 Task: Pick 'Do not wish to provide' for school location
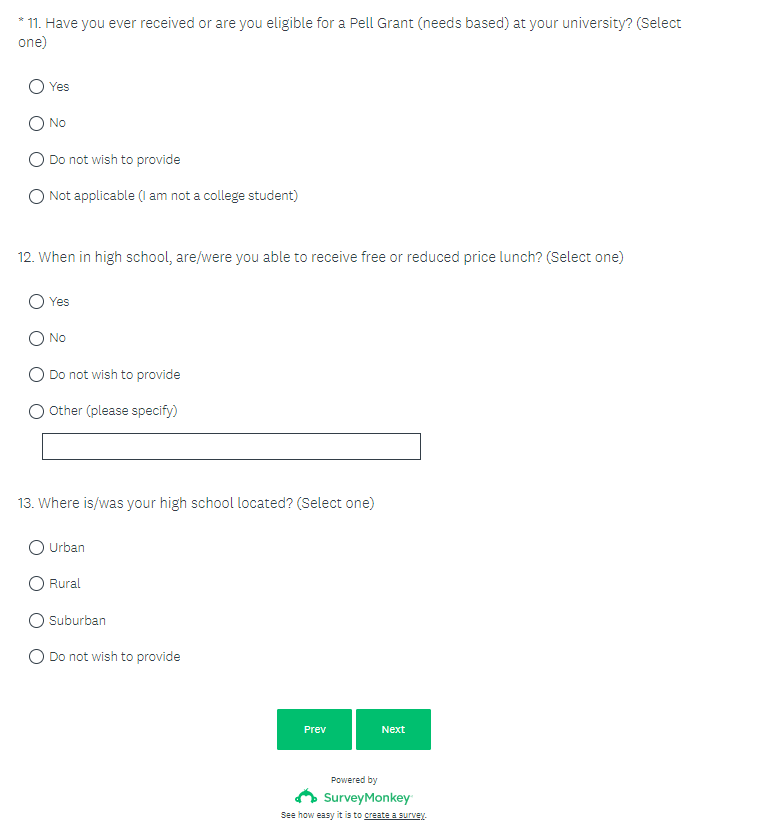(x=37, y=657)
